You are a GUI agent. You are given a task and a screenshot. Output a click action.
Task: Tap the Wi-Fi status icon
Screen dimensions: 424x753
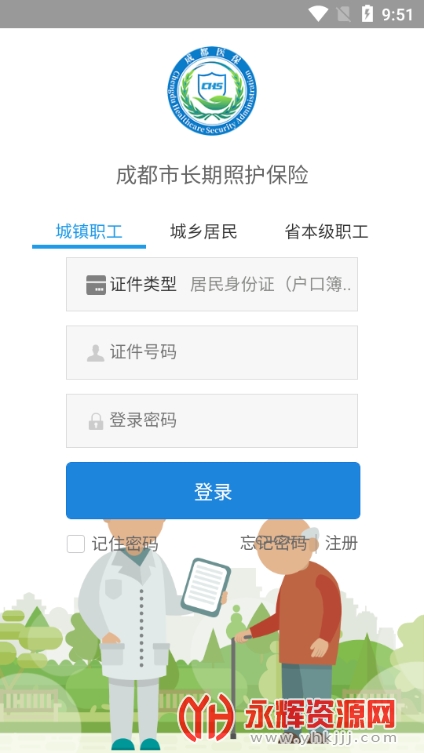318,14
